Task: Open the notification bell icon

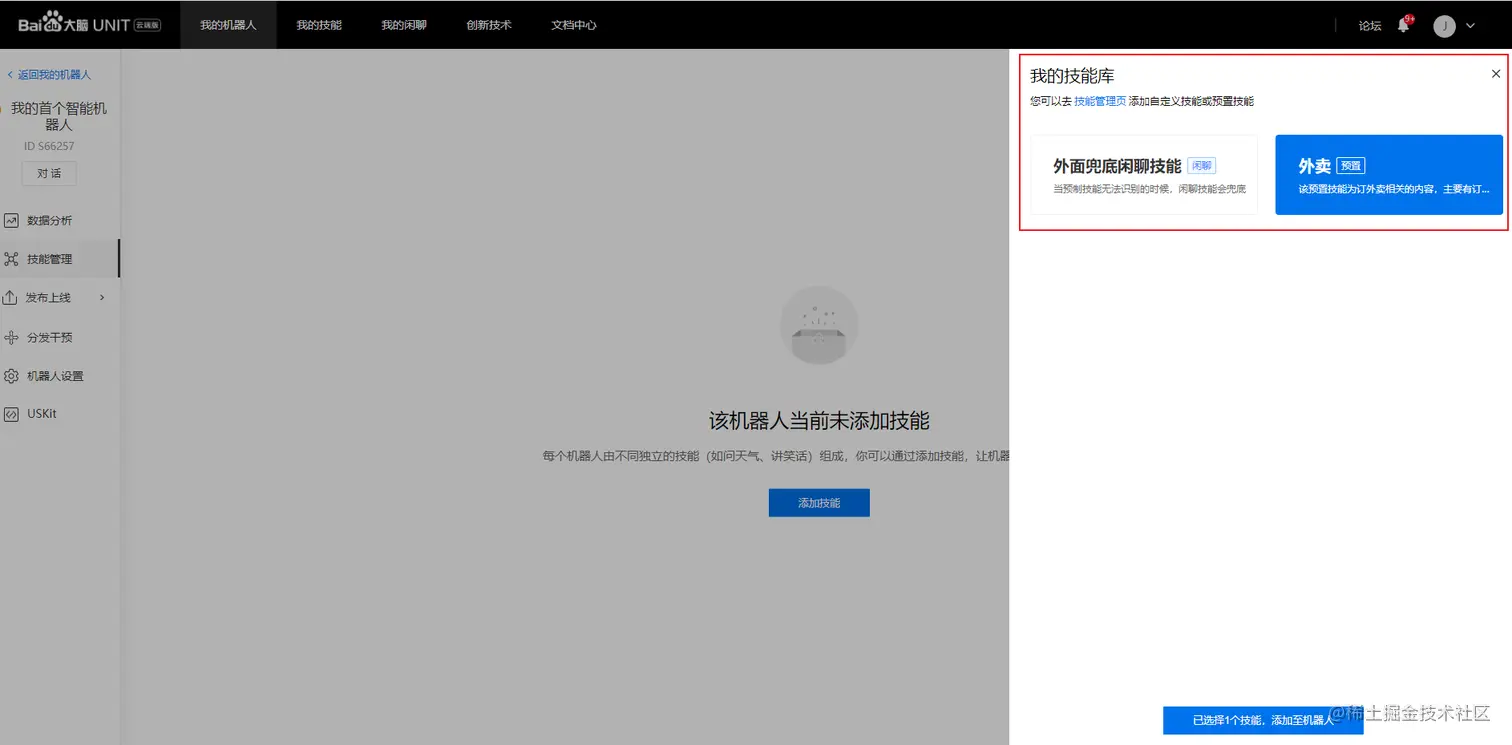Action: coord(1403,25)
